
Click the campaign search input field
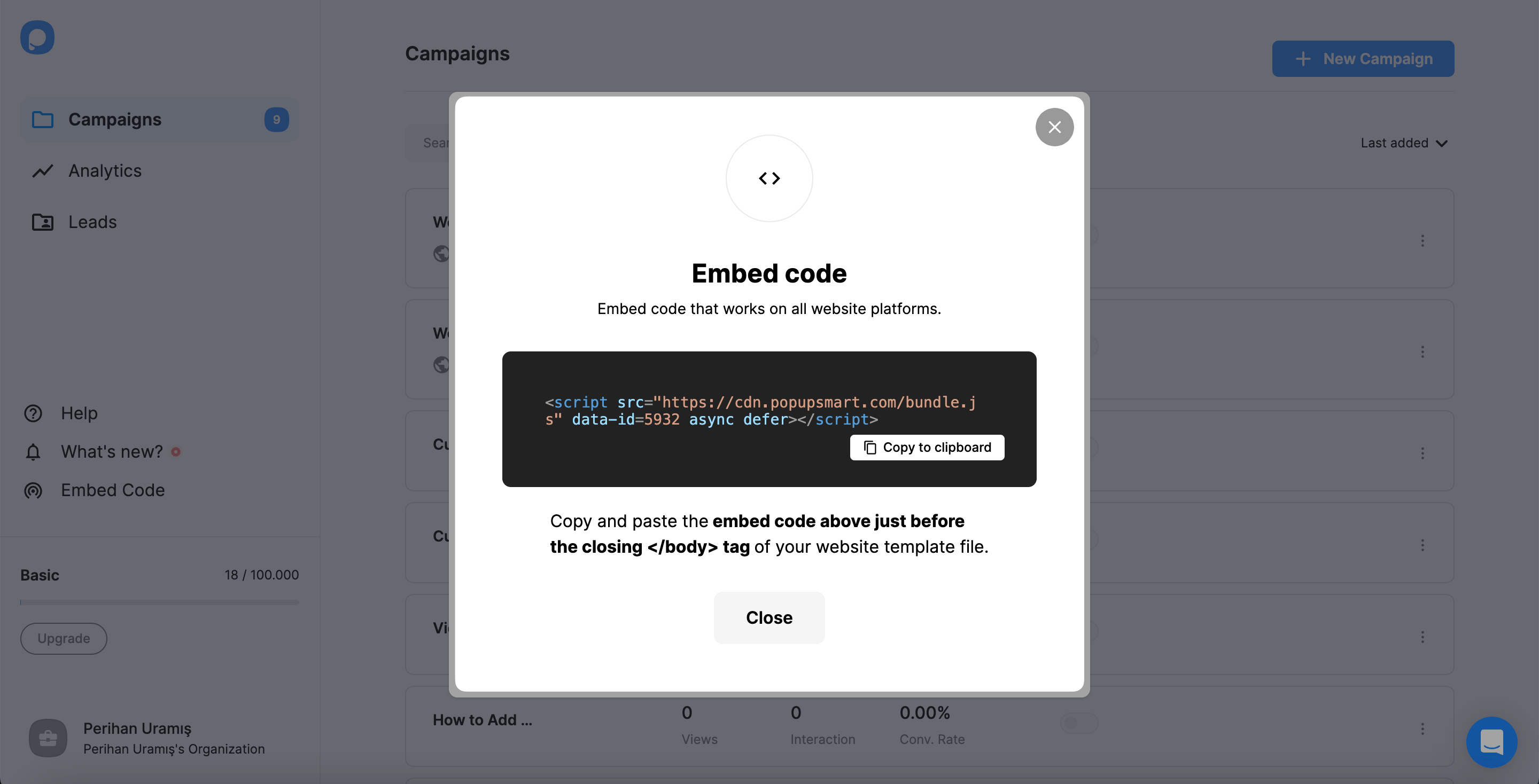click(436, 142)
